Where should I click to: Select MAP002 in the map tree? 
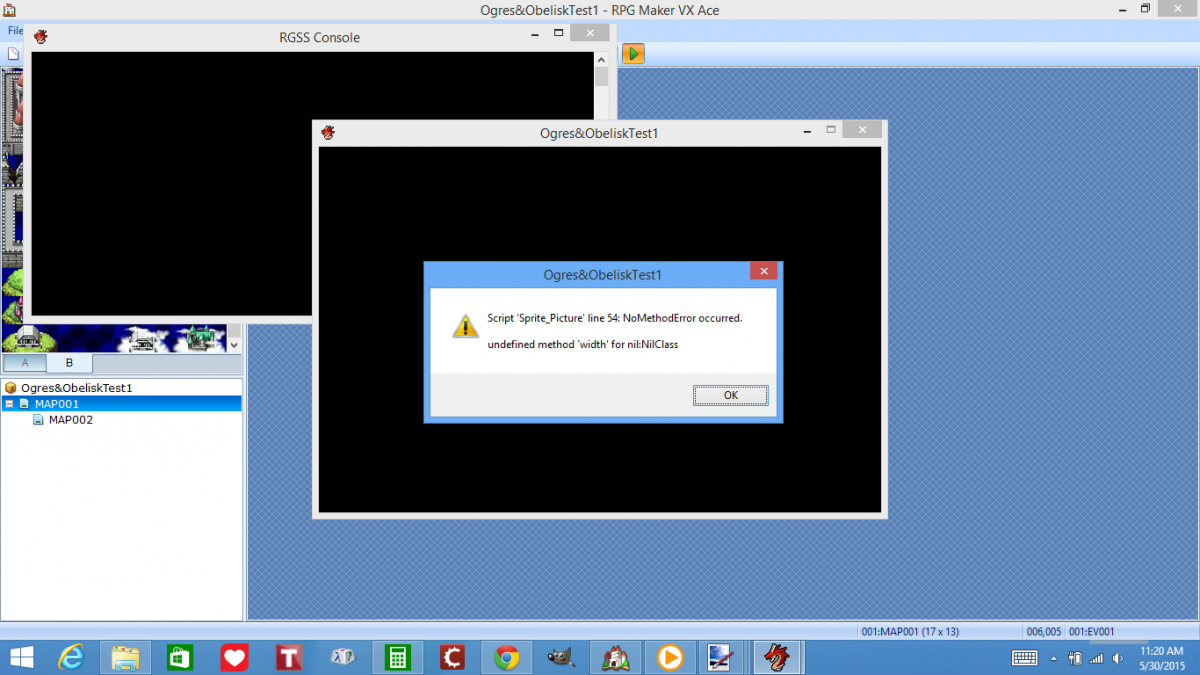tap(71, 420)
